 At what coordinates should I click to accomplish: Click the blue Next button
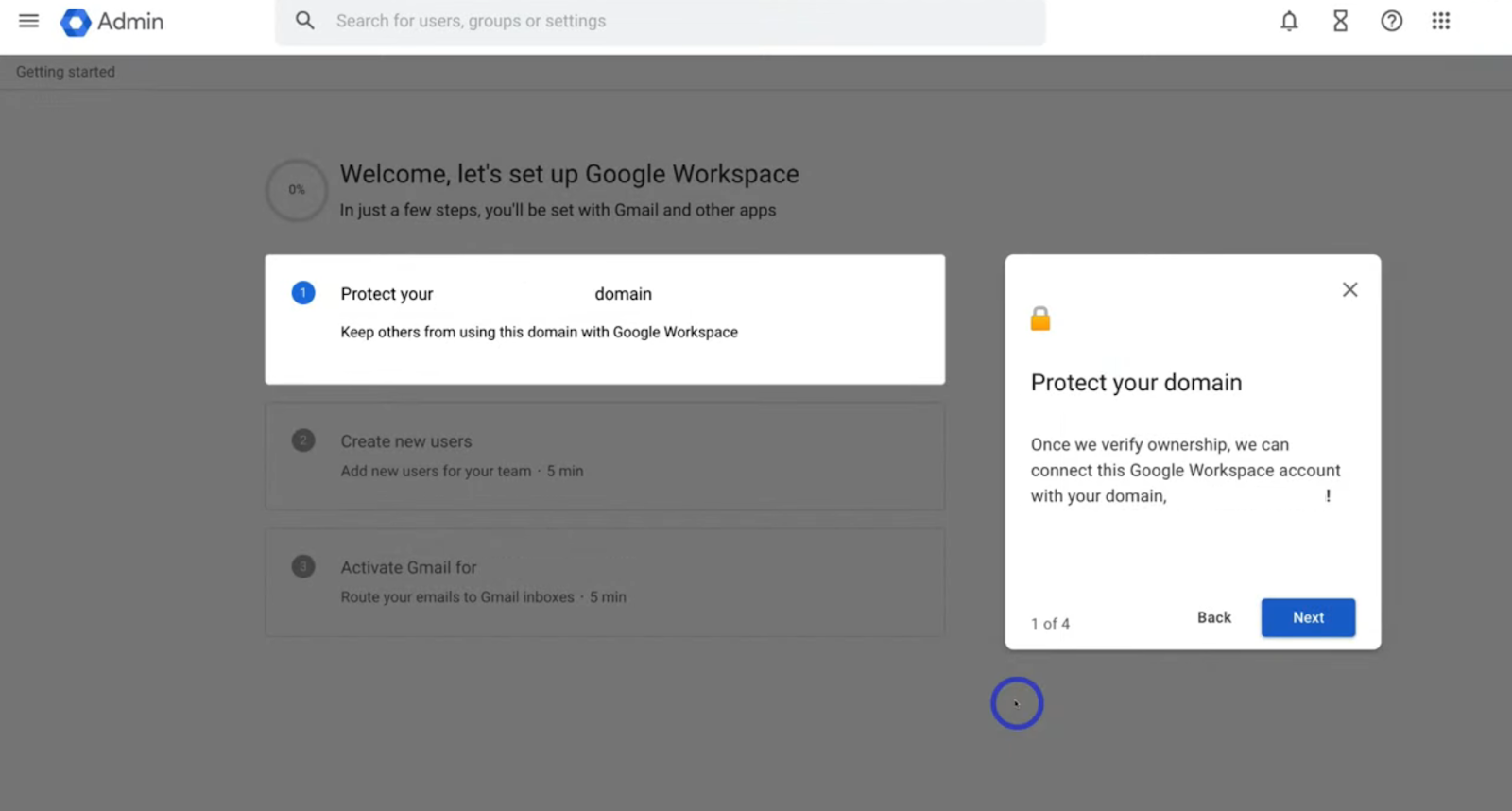tap(1308, 617)
